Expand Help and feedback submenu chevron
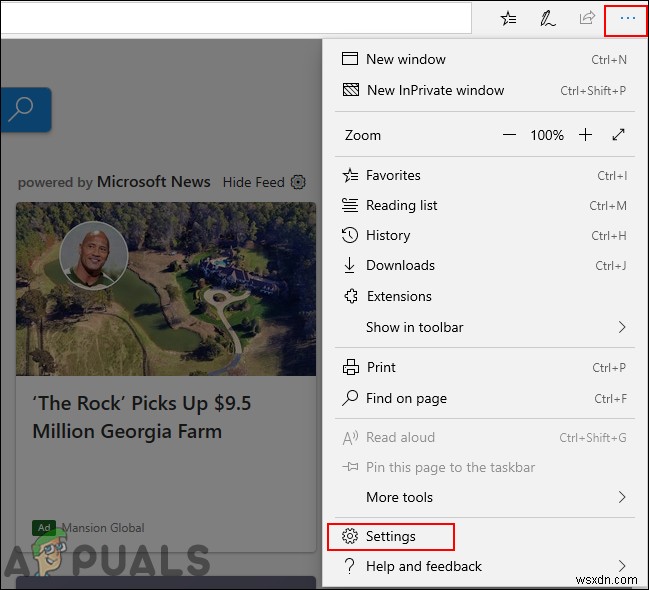 point(622,566)
